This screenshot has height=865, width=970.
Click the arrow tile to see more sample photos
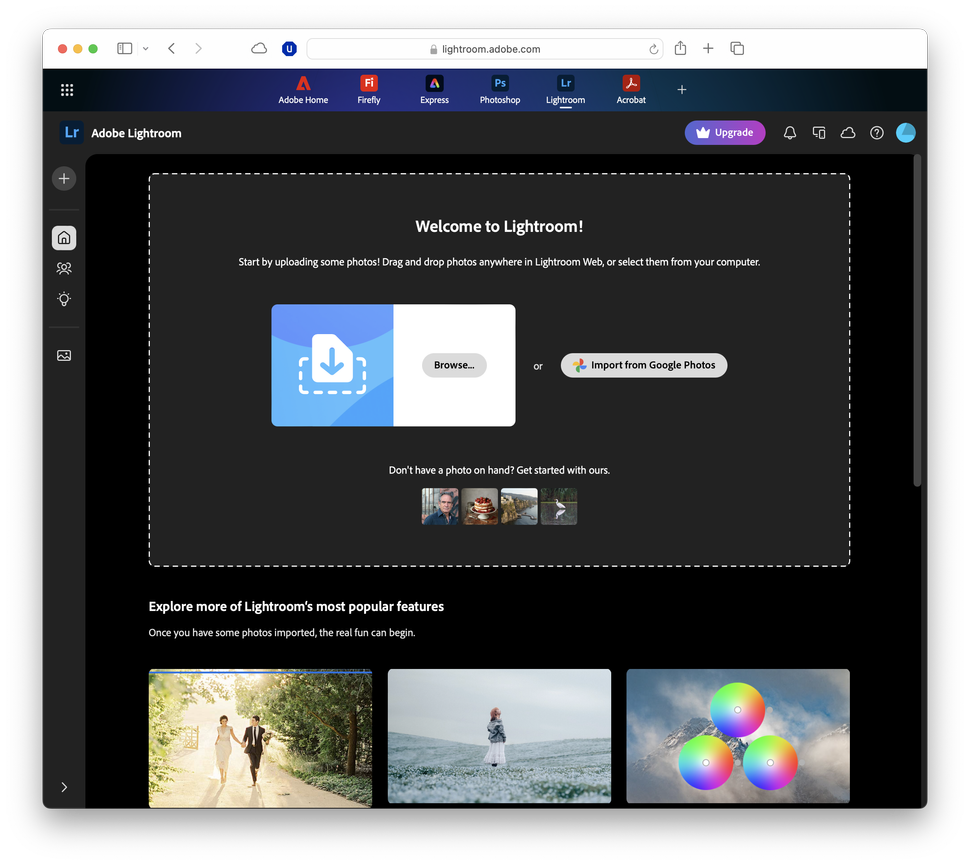pos(558,506)
